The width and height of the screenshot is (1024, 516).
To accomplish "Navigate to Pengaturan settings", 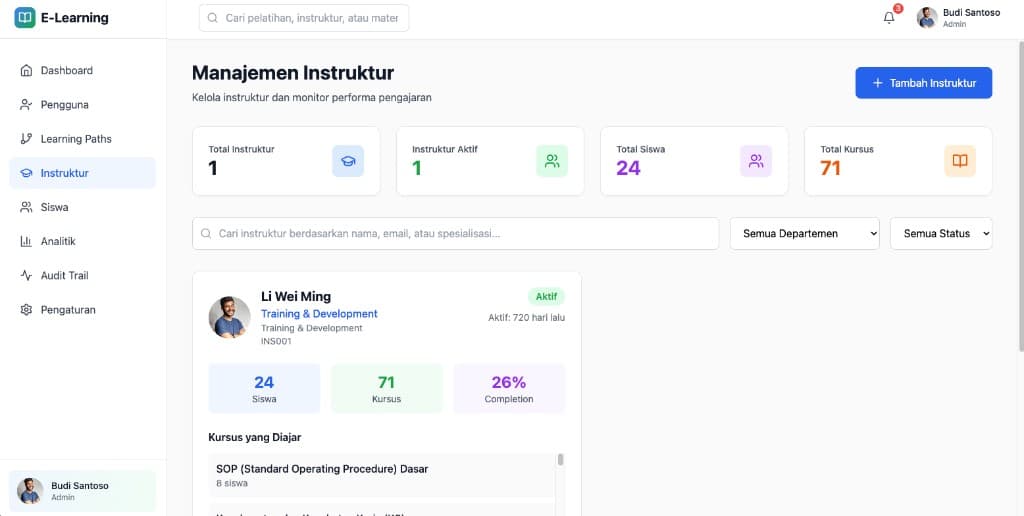I will click(x=68, y=310).
